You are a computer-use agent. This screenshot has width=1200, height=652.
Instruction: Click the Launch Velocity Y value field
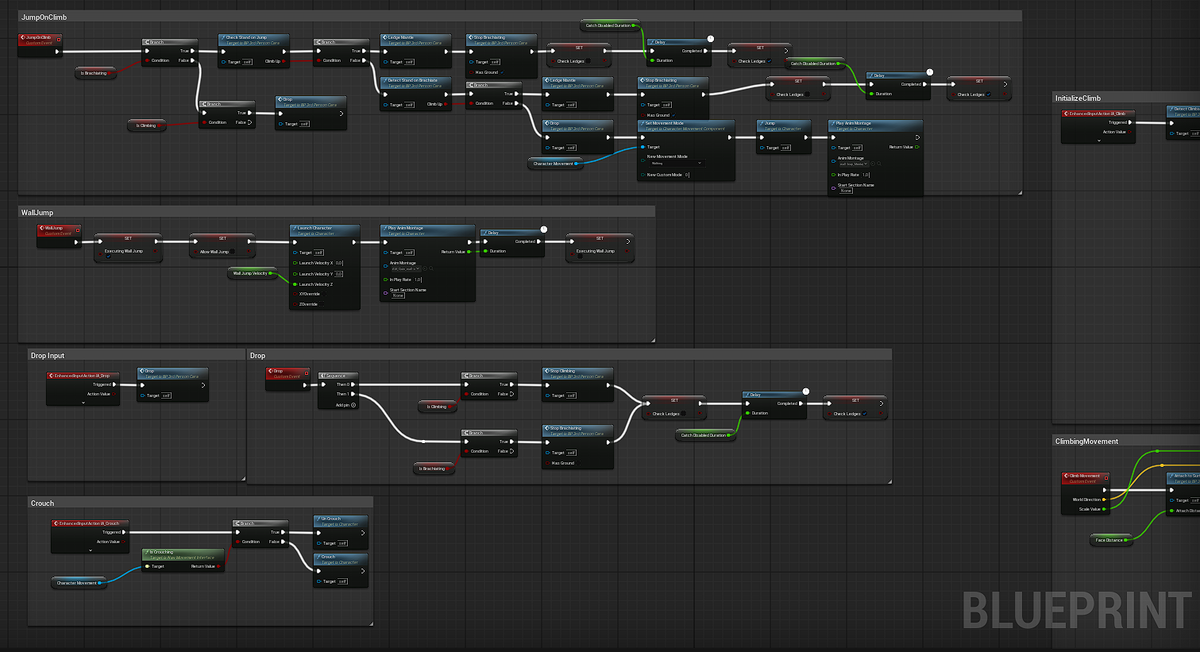pyautogui.click(x=340, y=273)
